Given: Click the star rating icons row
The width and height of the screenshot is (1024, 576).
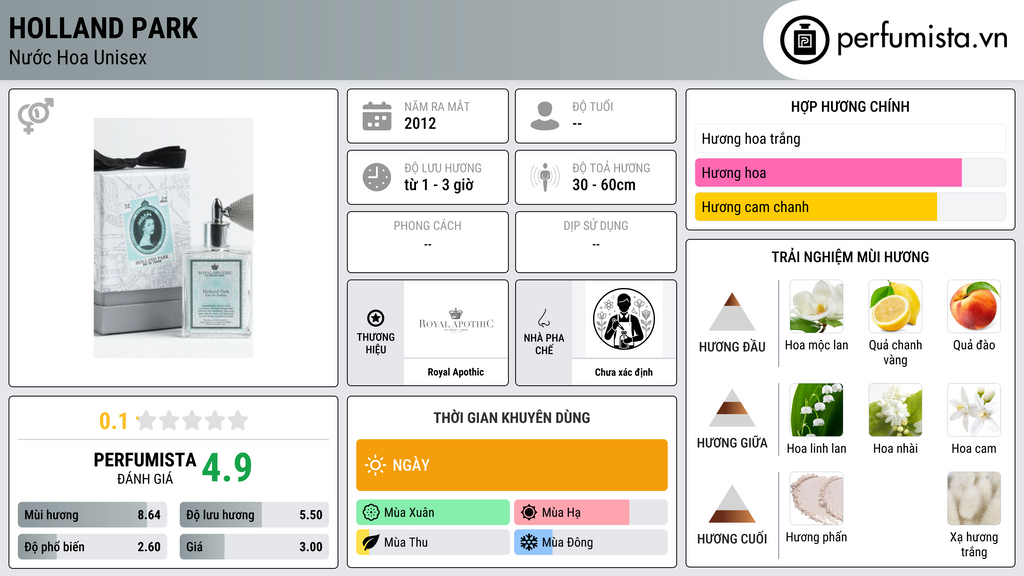Looking at the screenshot, I should point(193,420).
